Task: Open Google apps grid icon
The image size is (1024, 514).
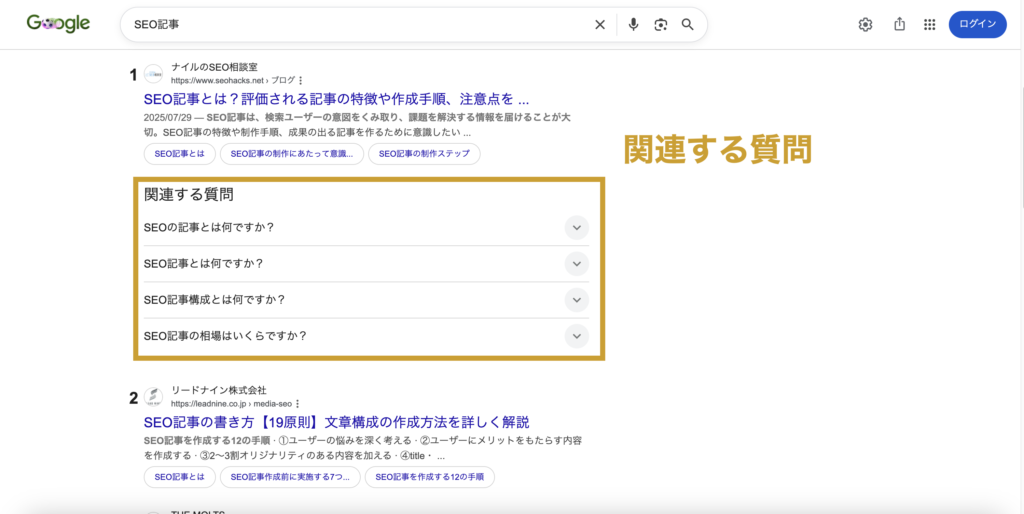Action: [x=930, y=25]
